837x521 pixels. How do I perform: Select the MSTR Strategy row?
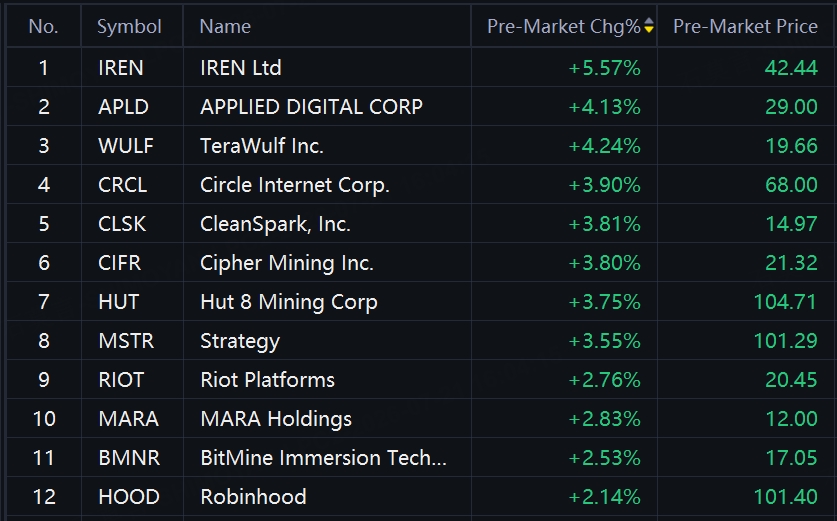pos(420,341)
